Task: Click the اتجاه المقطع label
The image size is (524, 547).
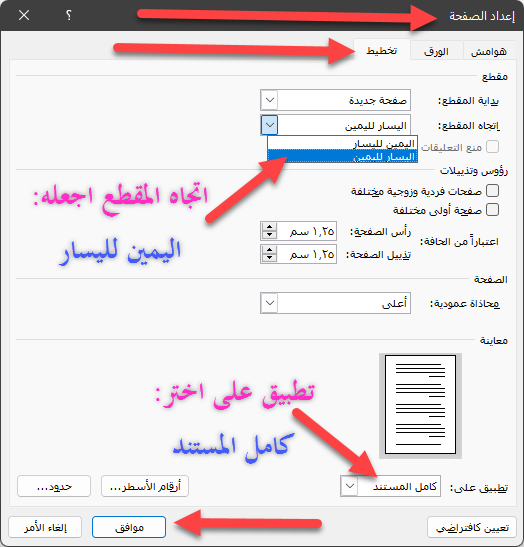Action: (469, 126)
